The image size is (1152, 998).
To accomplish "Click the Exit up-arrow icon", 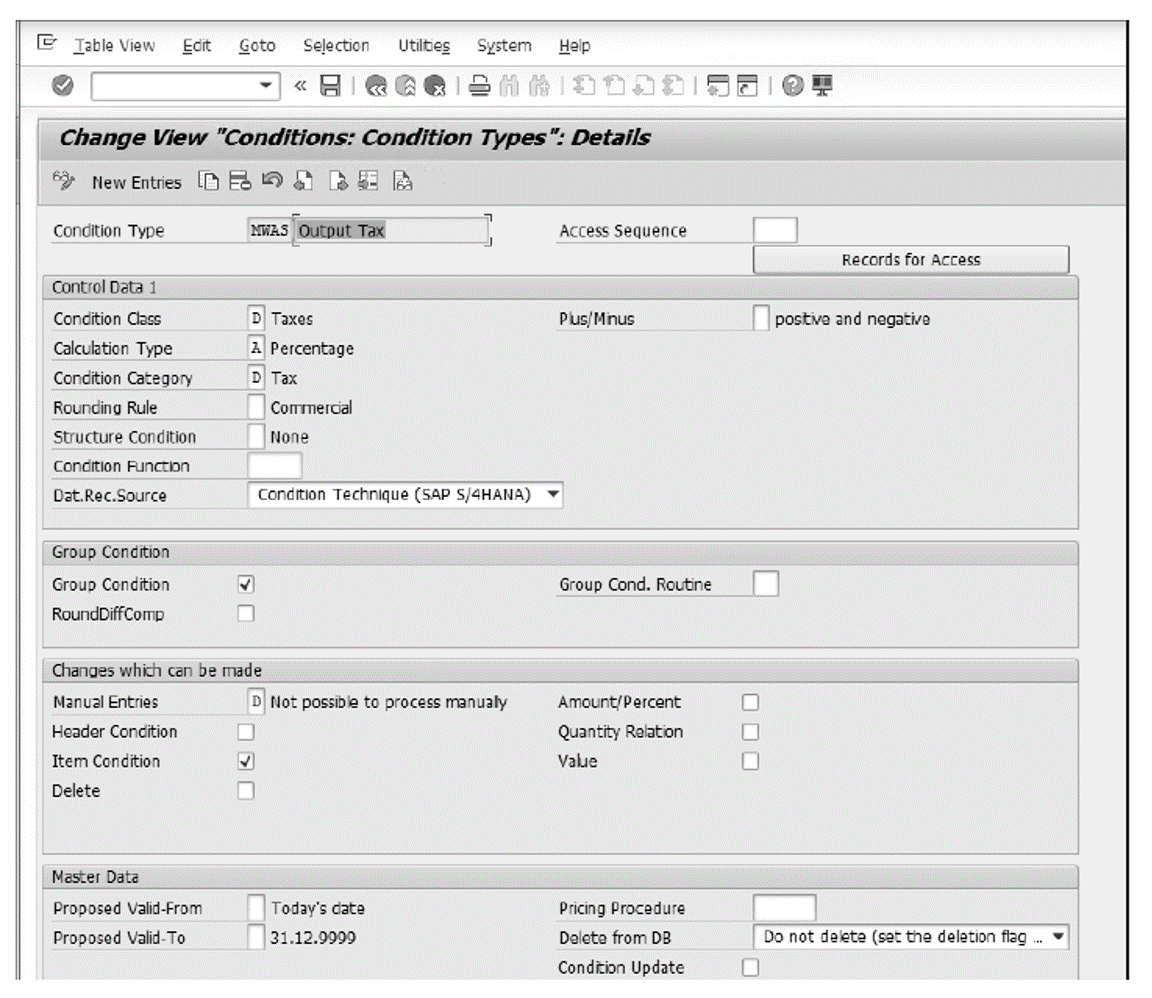I will point(406,86).
